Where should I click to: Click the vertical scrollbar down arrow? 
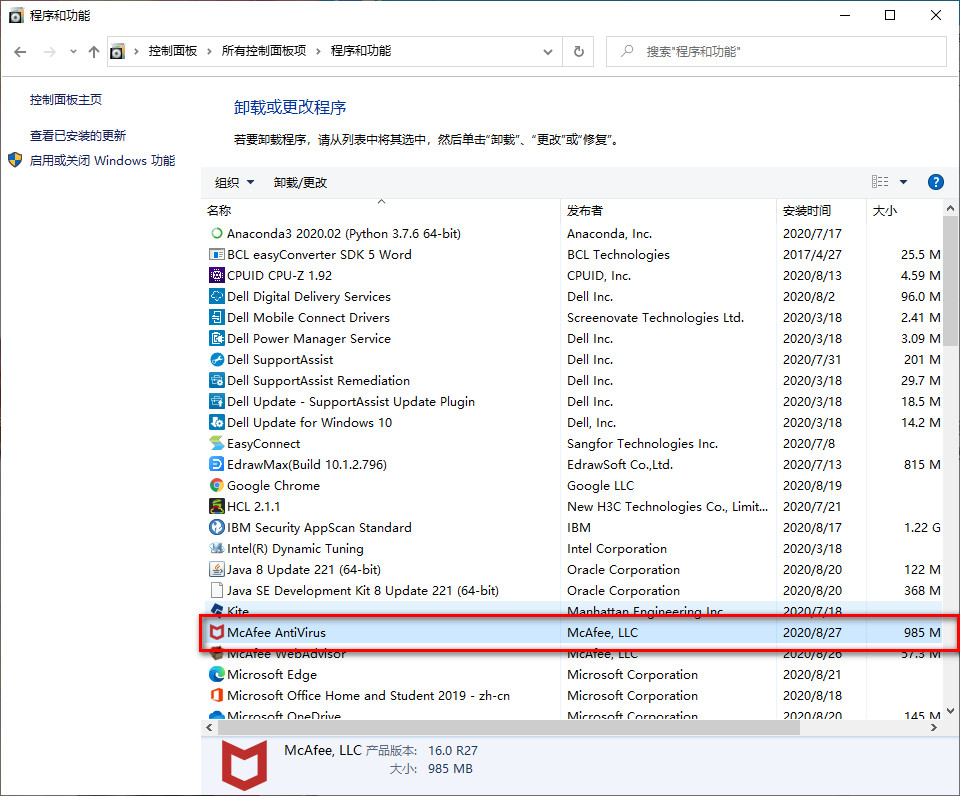pos(950,711)
